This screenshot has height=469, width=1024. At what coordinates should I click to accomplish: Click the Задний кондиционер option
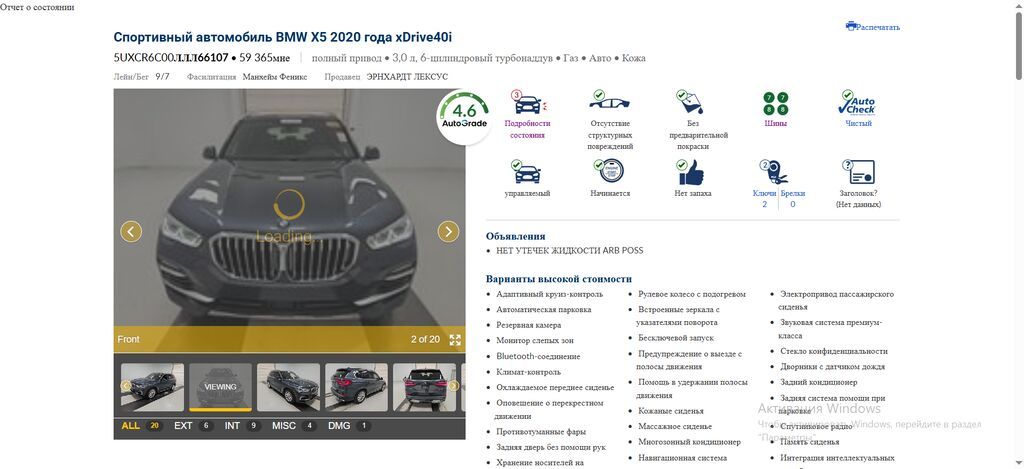[819, 382]
